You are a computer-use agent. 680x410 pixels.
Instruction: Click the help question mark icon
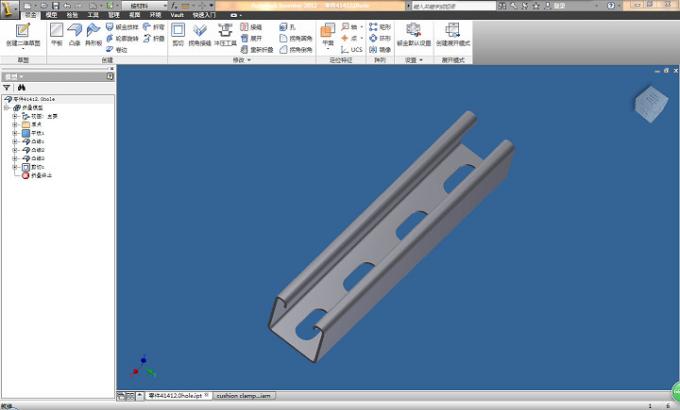point(611,6)
